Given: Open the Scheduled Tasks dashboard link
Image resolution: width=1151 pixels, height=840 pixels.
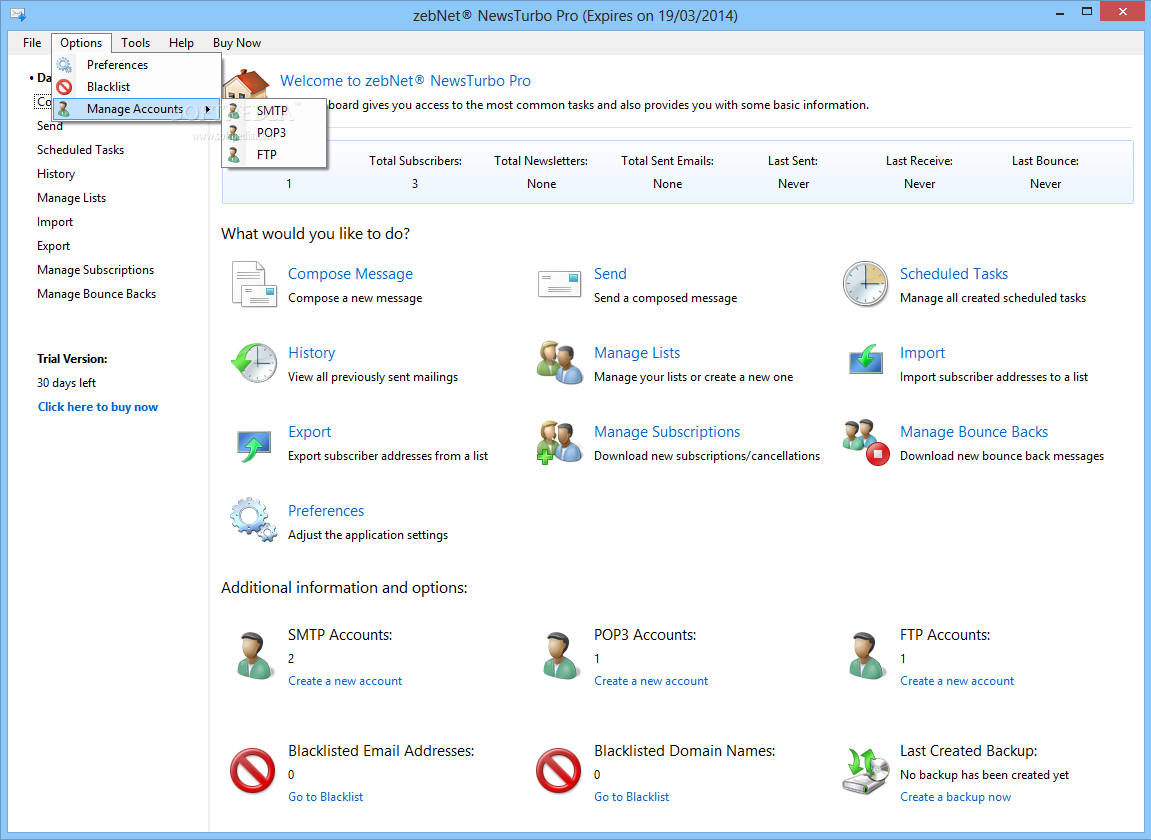Looking at the screenshot, I should point(954,274).
